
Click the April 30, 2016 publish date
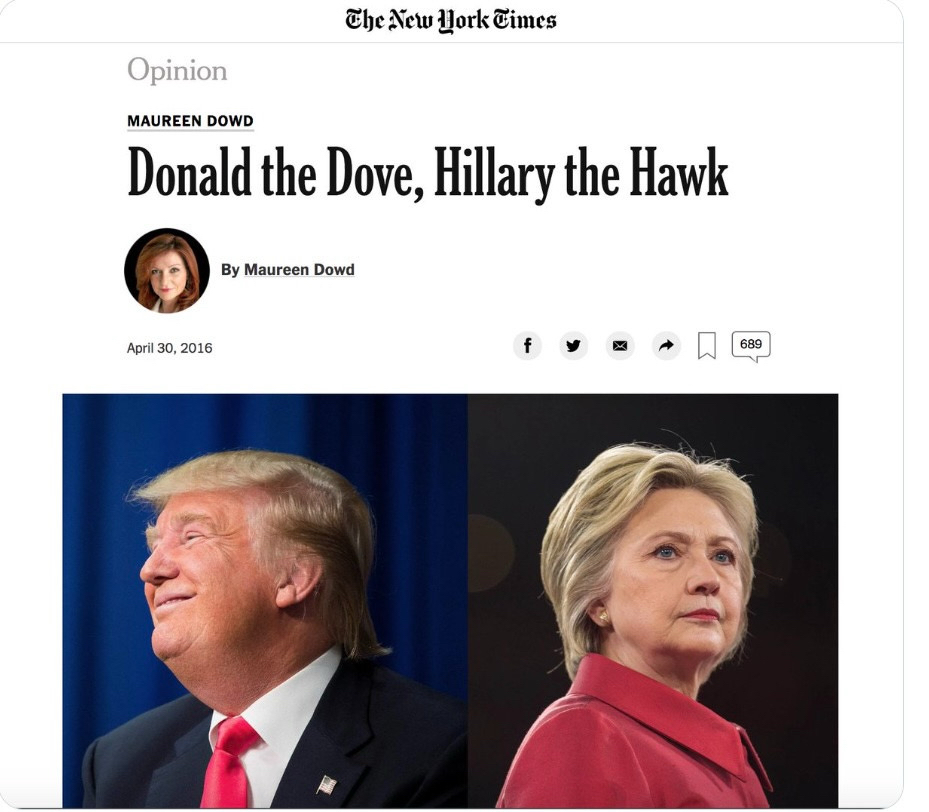point(169,348)
